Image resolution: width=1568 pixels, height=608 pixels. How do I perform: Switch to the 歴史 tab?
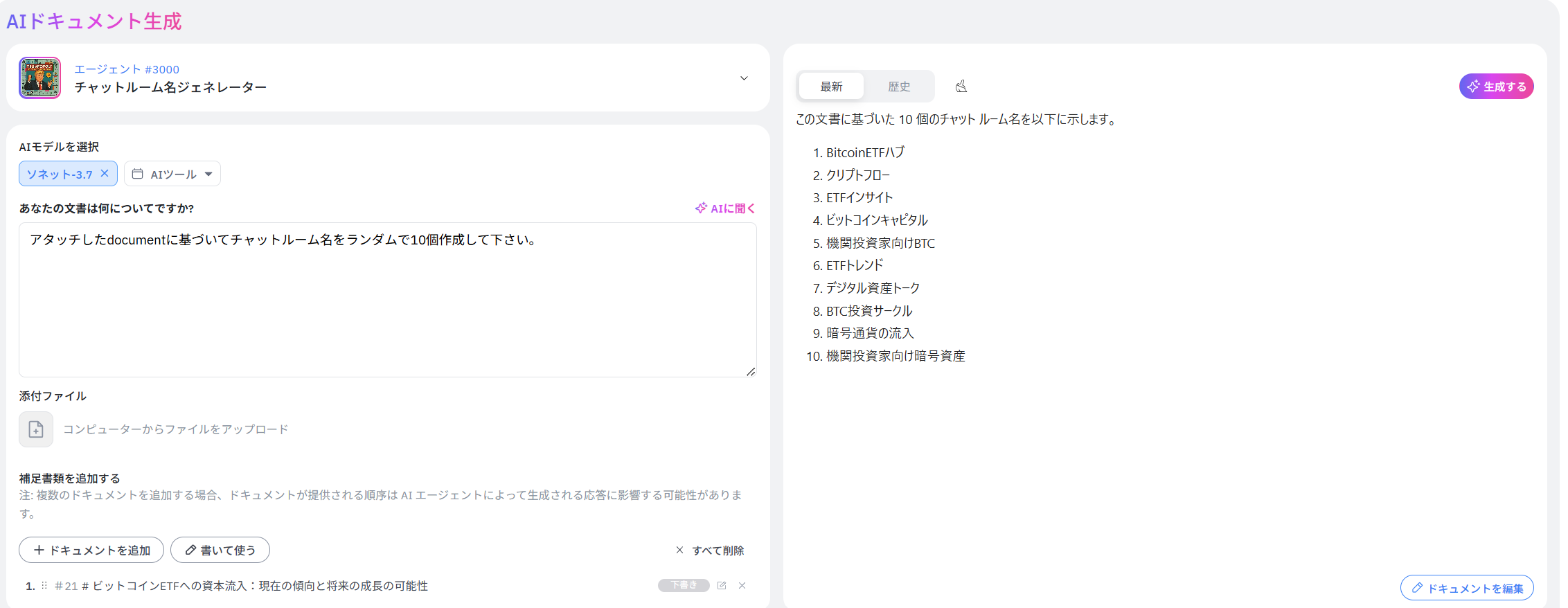click(899, 87)
